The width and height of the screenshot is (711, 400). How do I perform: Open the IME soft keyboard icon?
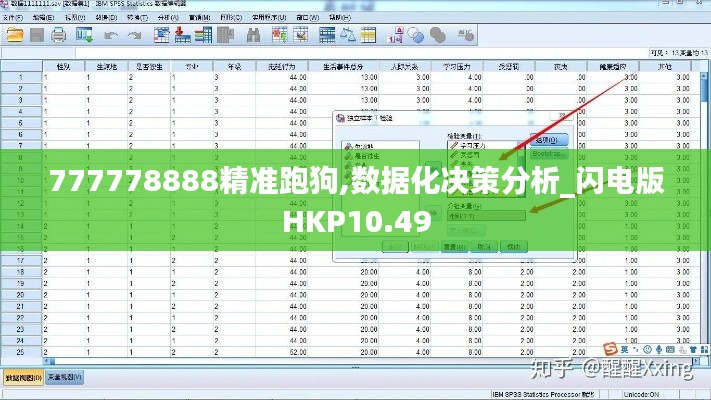(x=670, y=349)
